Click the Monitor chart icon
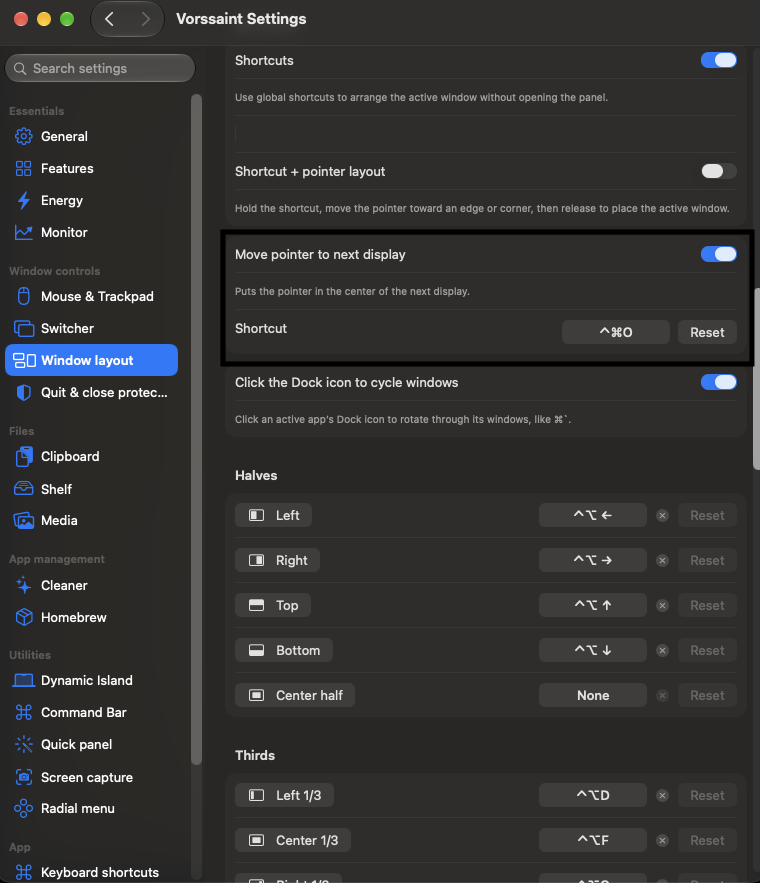The height and width of the screenshot is (883, 760). click(24, 233)
